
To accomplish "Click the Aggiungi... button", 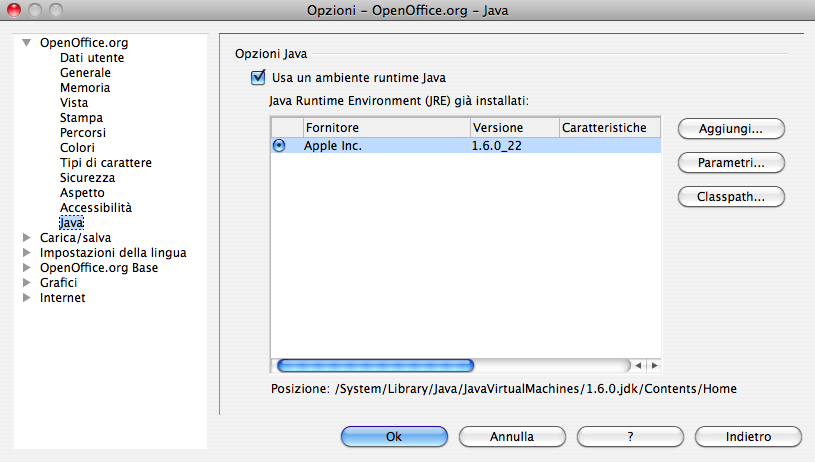I will click(730, 129).
